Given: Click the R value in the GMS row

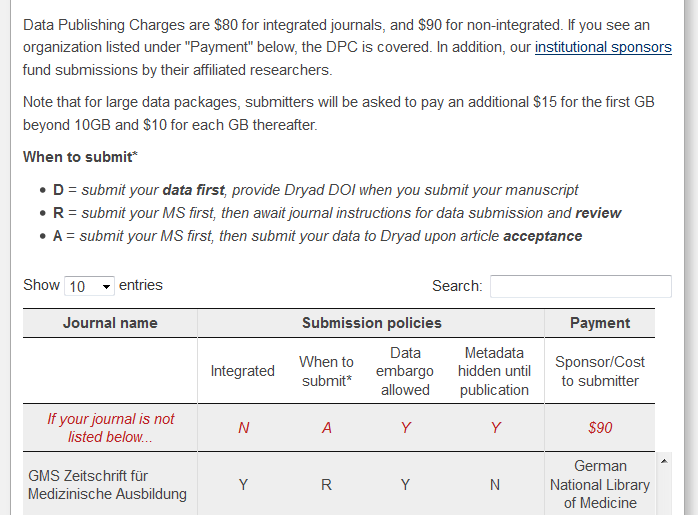Looking at the screenshot, I should (x=326, y=485).
